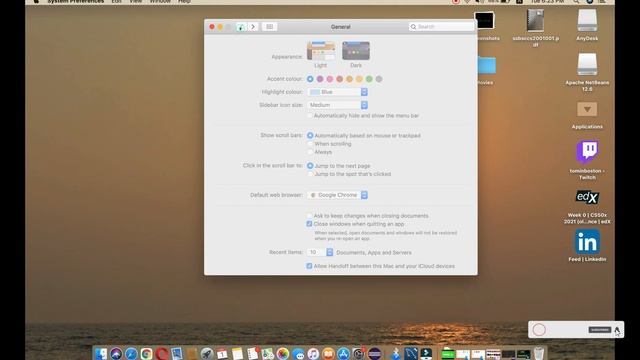The height and width of the screenshot is (360, 640).
Task: Open Recent items count dropdown
Action: click(320, 253)
